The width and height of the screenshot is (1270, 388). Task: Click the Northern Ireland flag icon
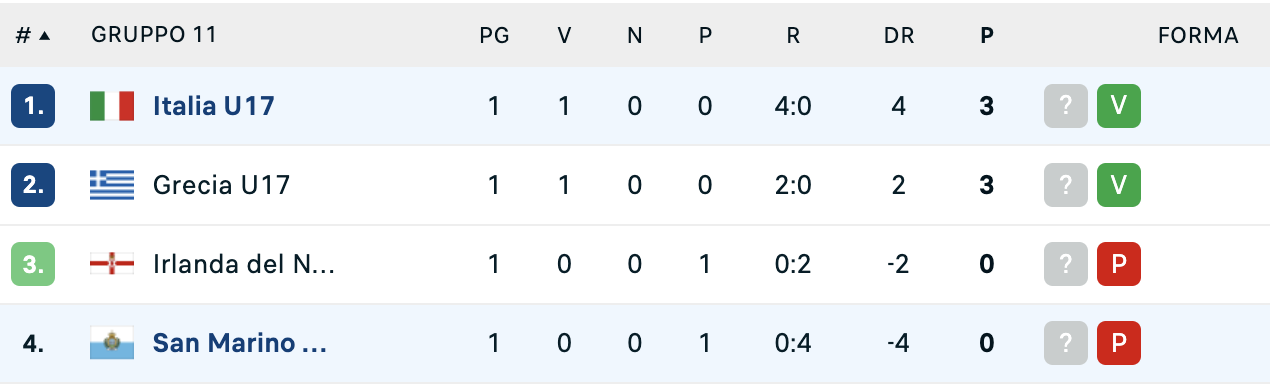click(x=112, y=265)
